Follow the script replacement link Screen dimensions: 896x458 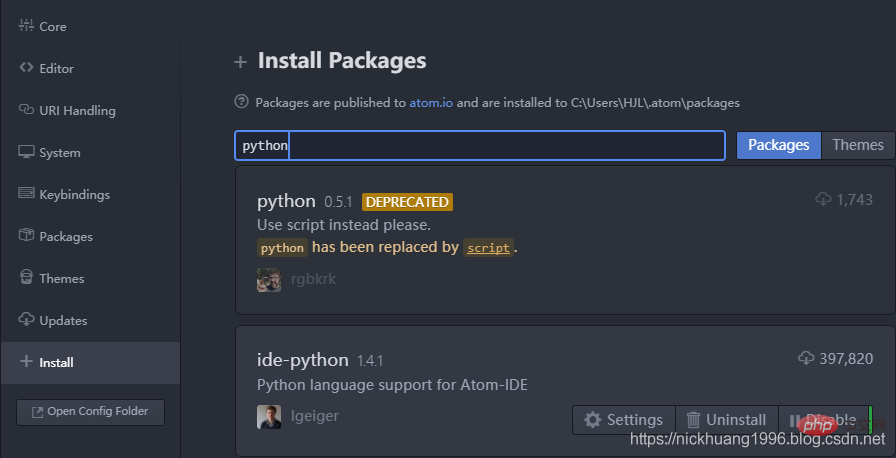coord(488,248)
